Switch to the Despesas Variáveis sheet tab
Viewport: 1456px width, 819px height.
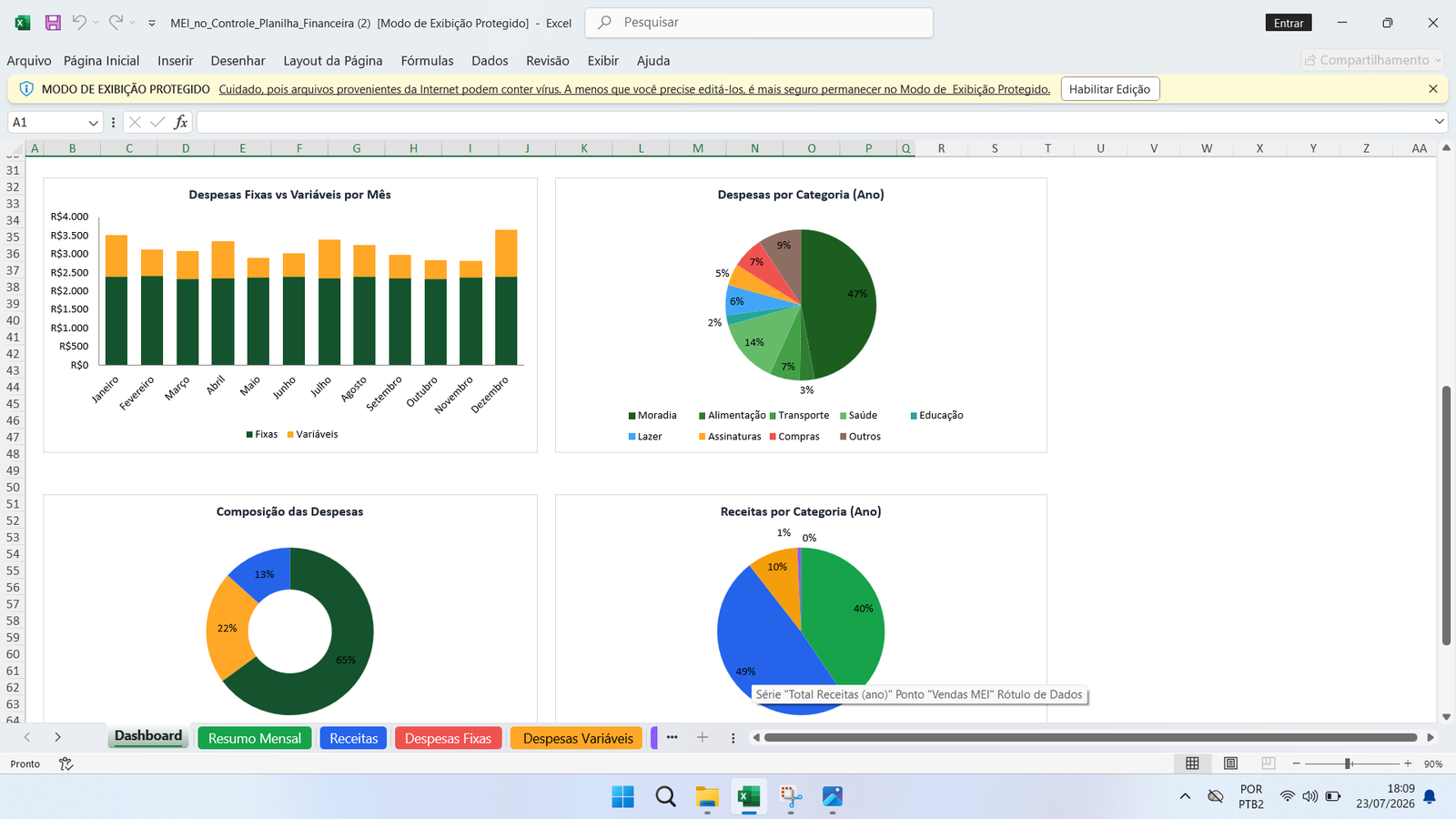578,738
